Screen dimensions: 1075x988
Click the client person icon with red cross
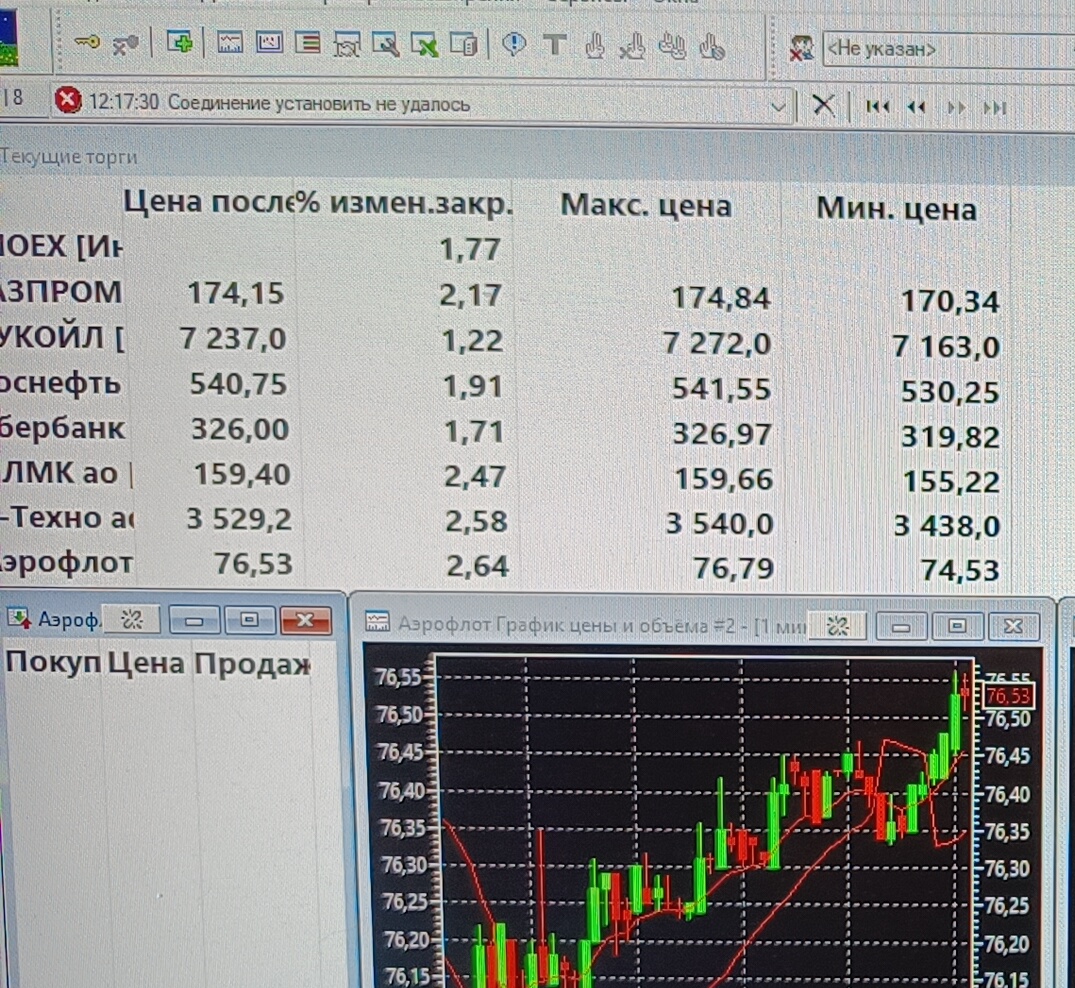(x=801, y=49)
